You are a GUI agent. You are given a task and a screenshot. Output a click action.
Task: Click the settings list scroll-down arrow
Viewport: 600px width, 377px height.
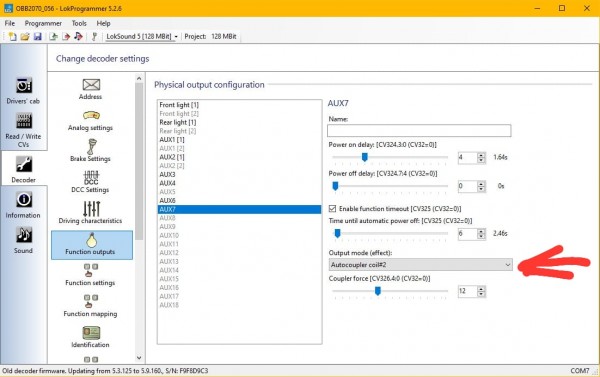pyautogui.click(x=139, y=358)
